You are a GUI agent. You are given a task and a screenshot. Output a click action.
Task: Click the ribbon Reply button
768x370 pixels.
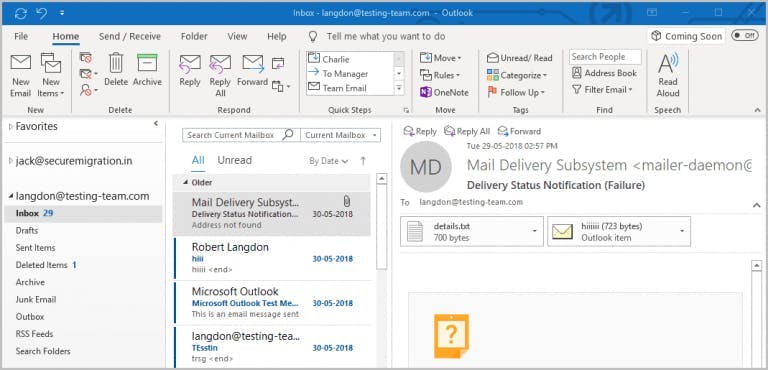pyautogui.click(x=190, y=71)
